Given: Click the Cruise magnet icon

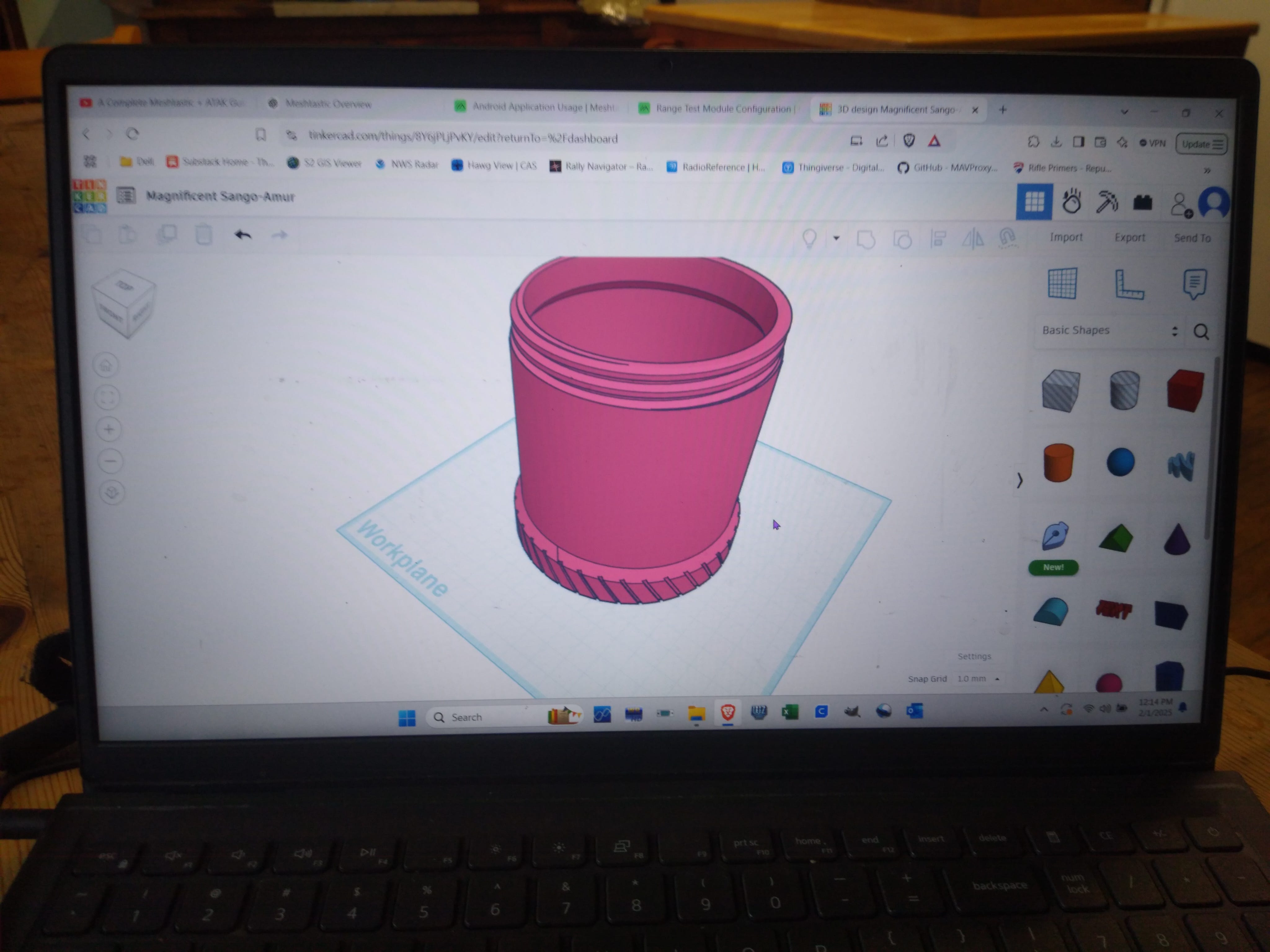Looking at the screenshot, I should [x=1007, y=238].
